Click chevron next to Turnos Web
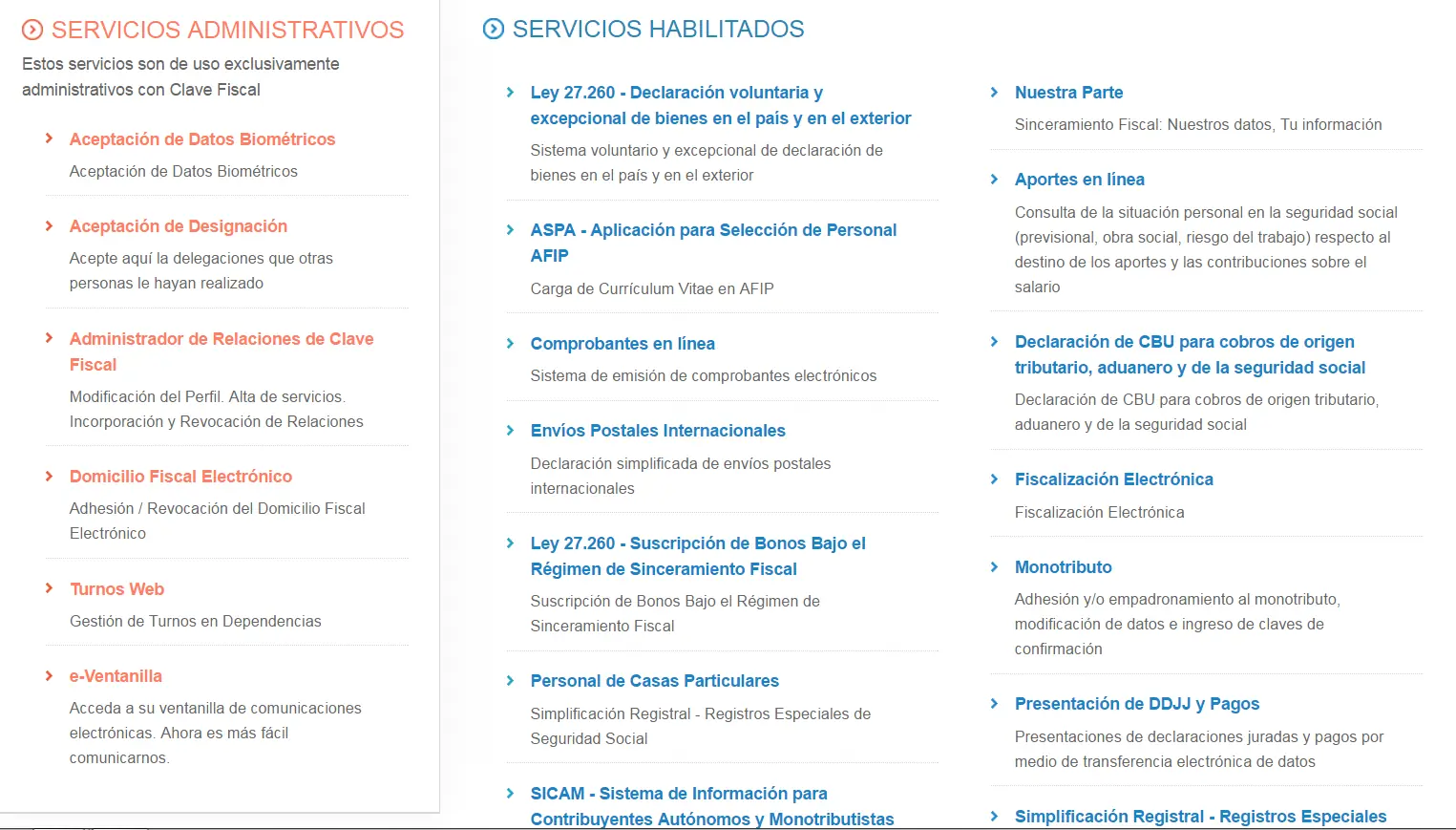Image resolution: width=1456 pixels, height=830 pixels. (x=49, y=588)
